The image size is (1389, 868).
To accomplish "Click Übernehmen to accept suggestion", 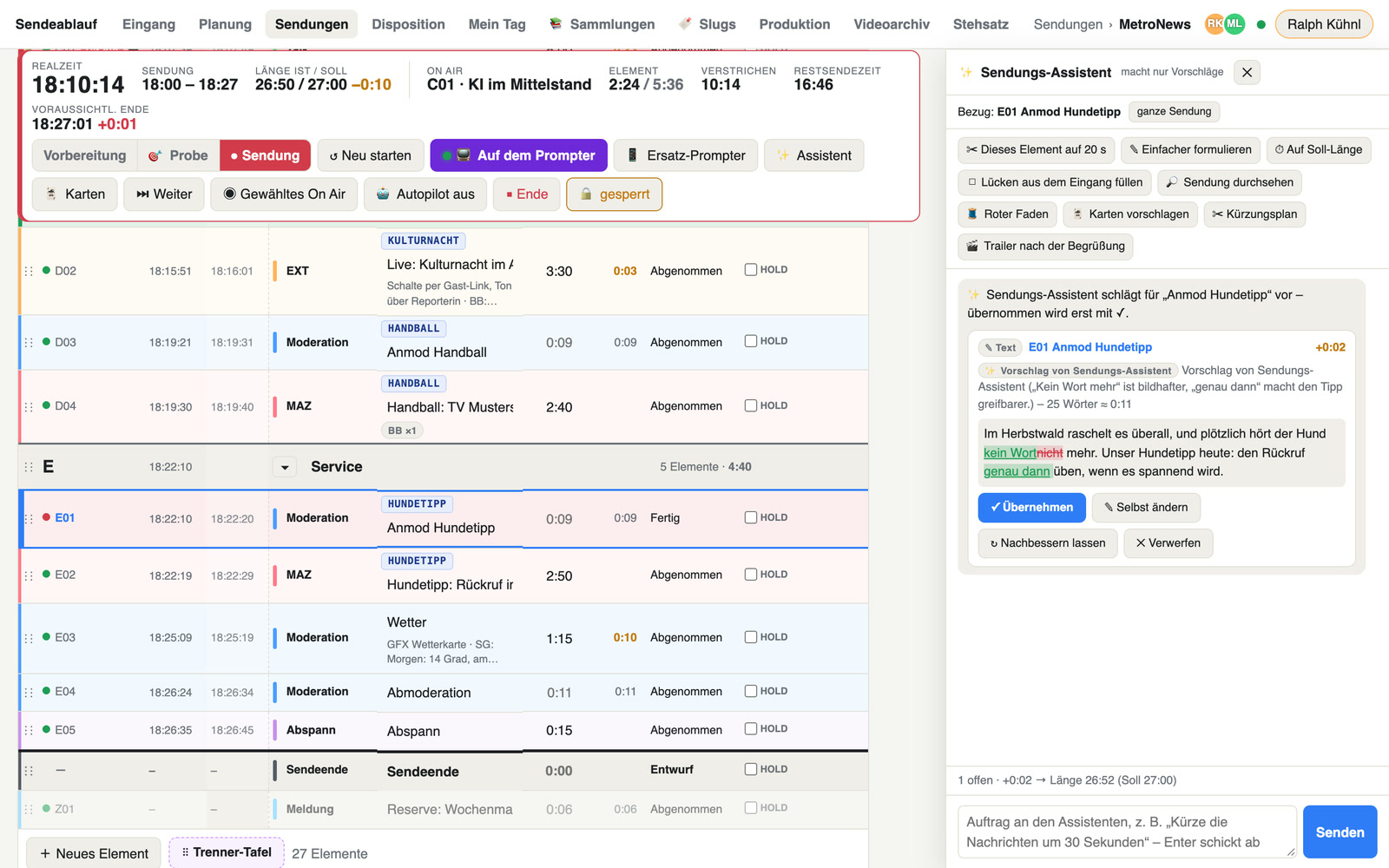I will (x=1031, y=508).
